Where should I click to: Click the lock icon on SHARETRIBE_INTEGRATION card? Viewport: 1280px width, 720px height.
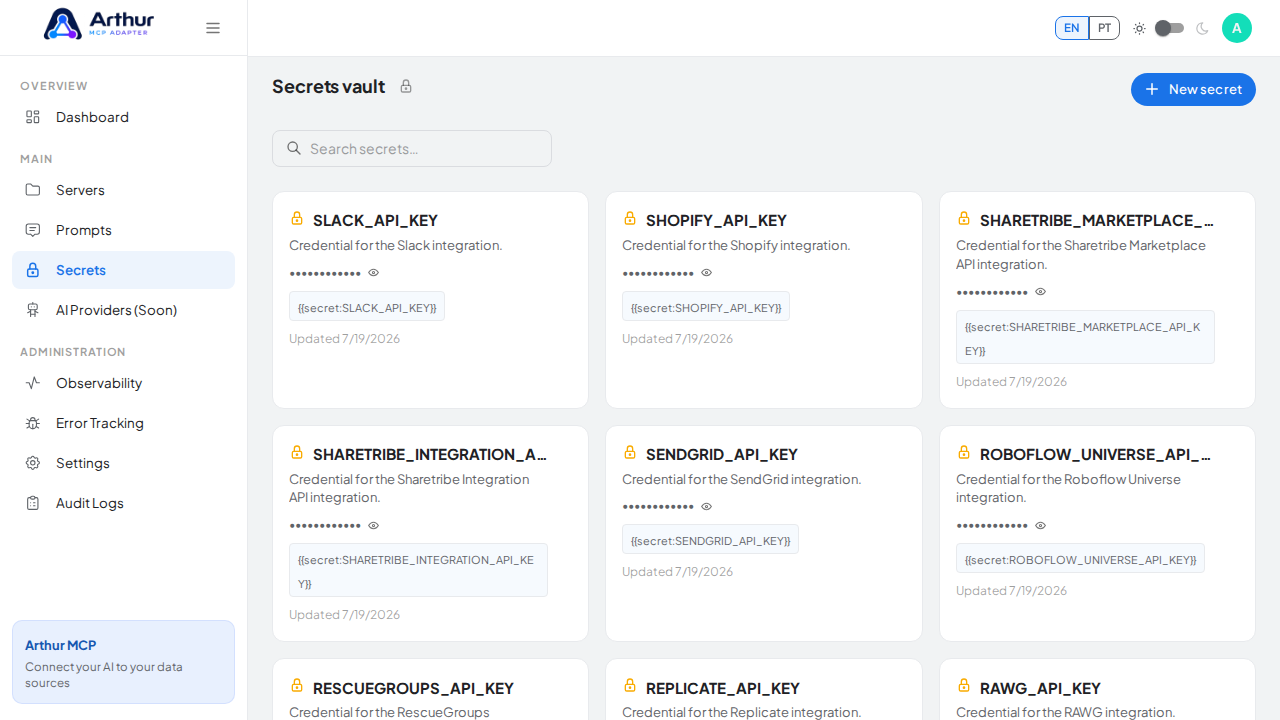(x=297, y=452)
